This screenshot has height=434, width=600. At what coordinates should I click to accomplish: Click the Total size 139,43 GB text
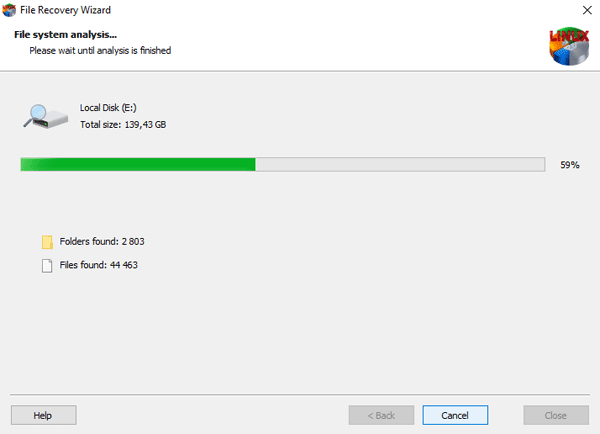click(x=123, y=125)
